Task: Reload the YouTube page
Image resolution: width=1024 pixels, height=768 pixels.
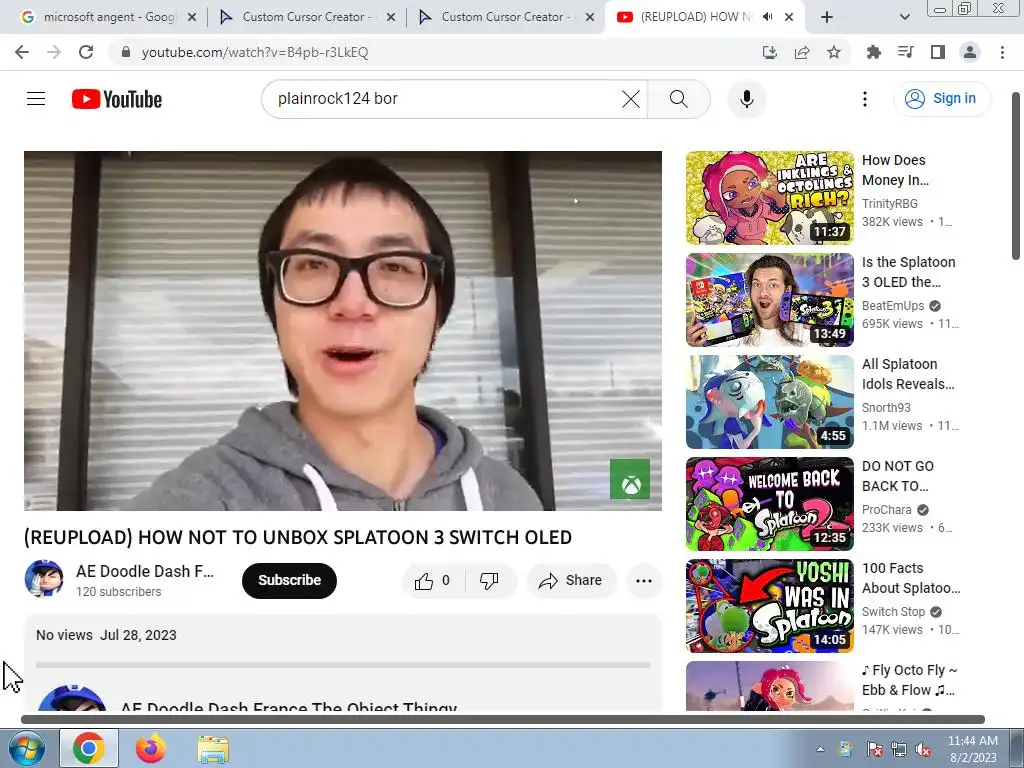Action: (86, 52)
